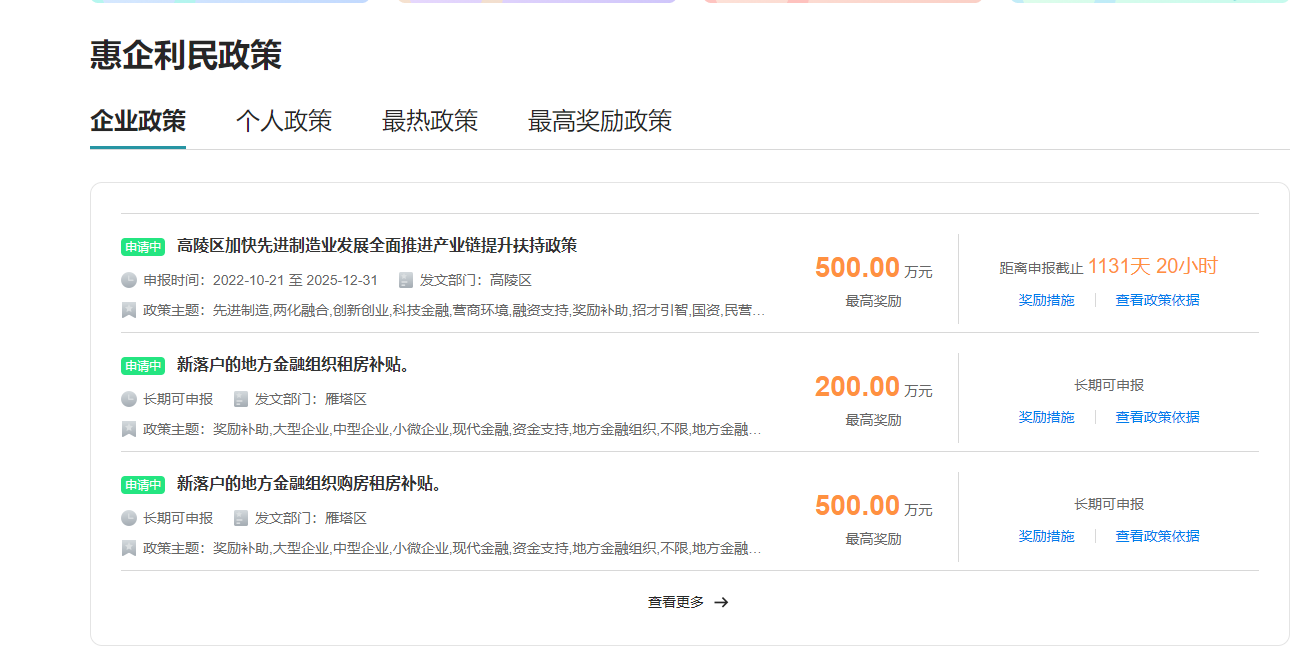1306x652 pixels.
Task: Select the 最高奖励政策 tab
Action: 600,120
